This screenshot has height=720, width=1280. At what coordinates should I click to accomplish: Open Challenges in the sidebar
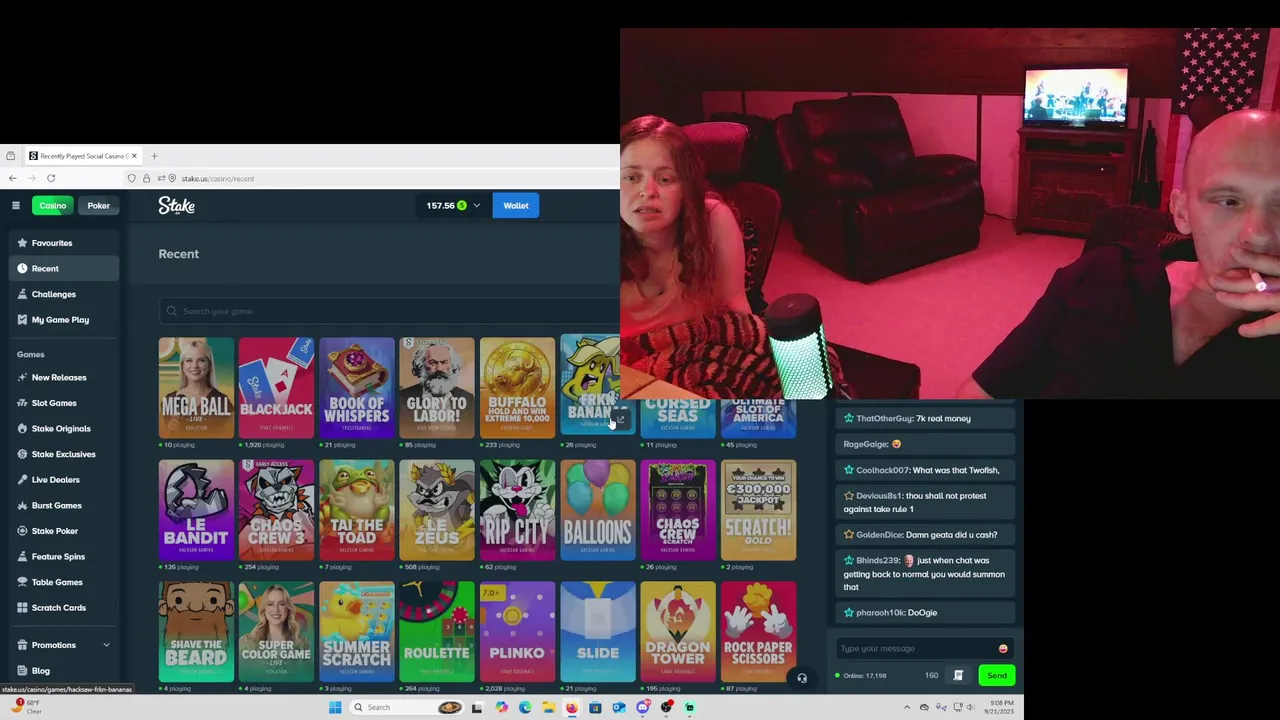(53, 294)
